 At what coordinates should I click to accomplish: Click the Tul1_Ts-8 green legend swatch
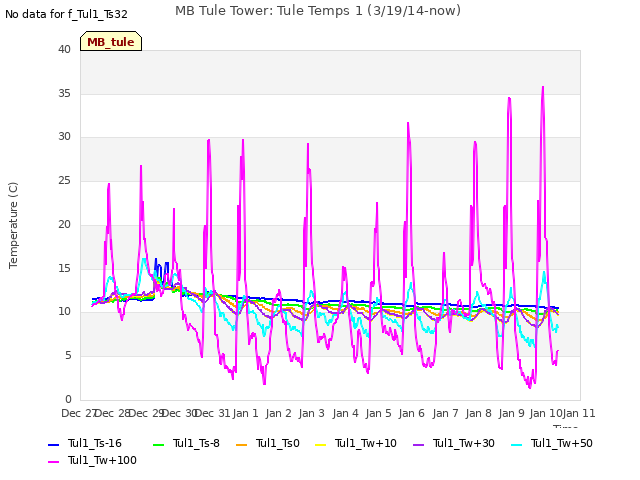[158, 444]
